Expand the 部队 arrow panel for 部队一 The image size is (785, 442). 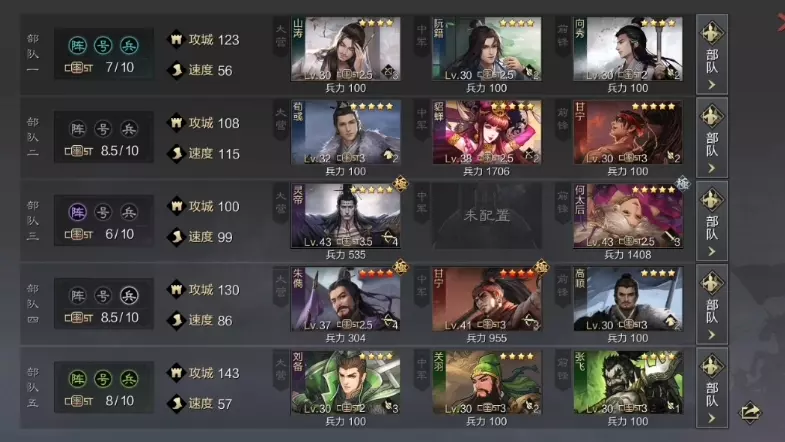coord(712,54)
